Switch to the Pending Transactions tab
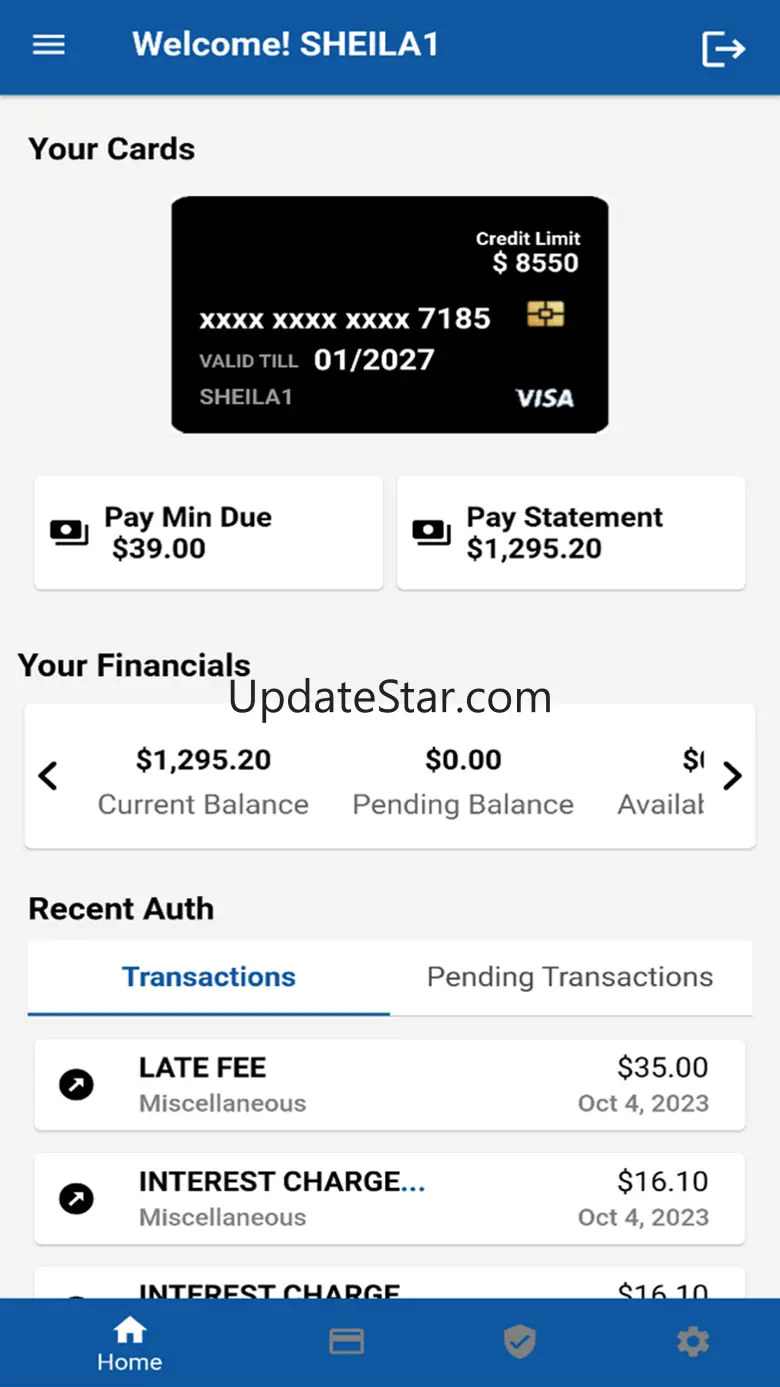The image size is (780, 1387). click(x=570, y=977)
